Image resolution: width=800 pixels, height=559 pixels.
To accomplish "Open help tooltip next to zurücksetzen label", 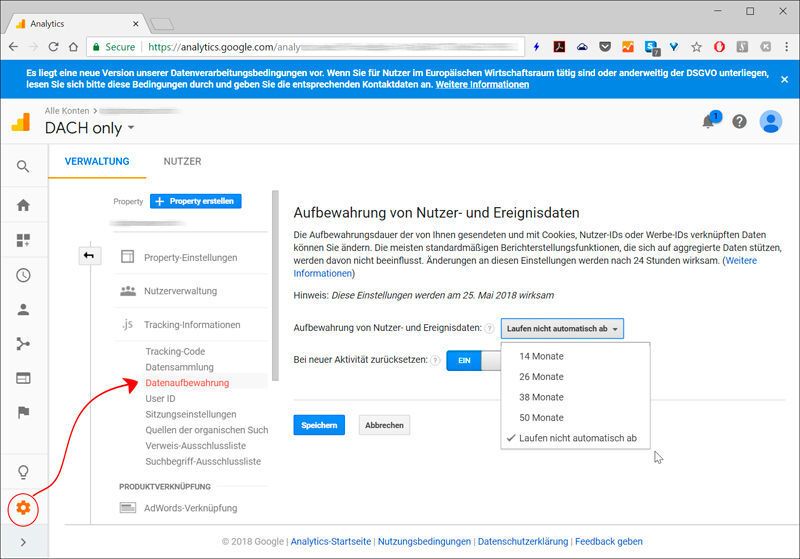I will click(435, 360).
